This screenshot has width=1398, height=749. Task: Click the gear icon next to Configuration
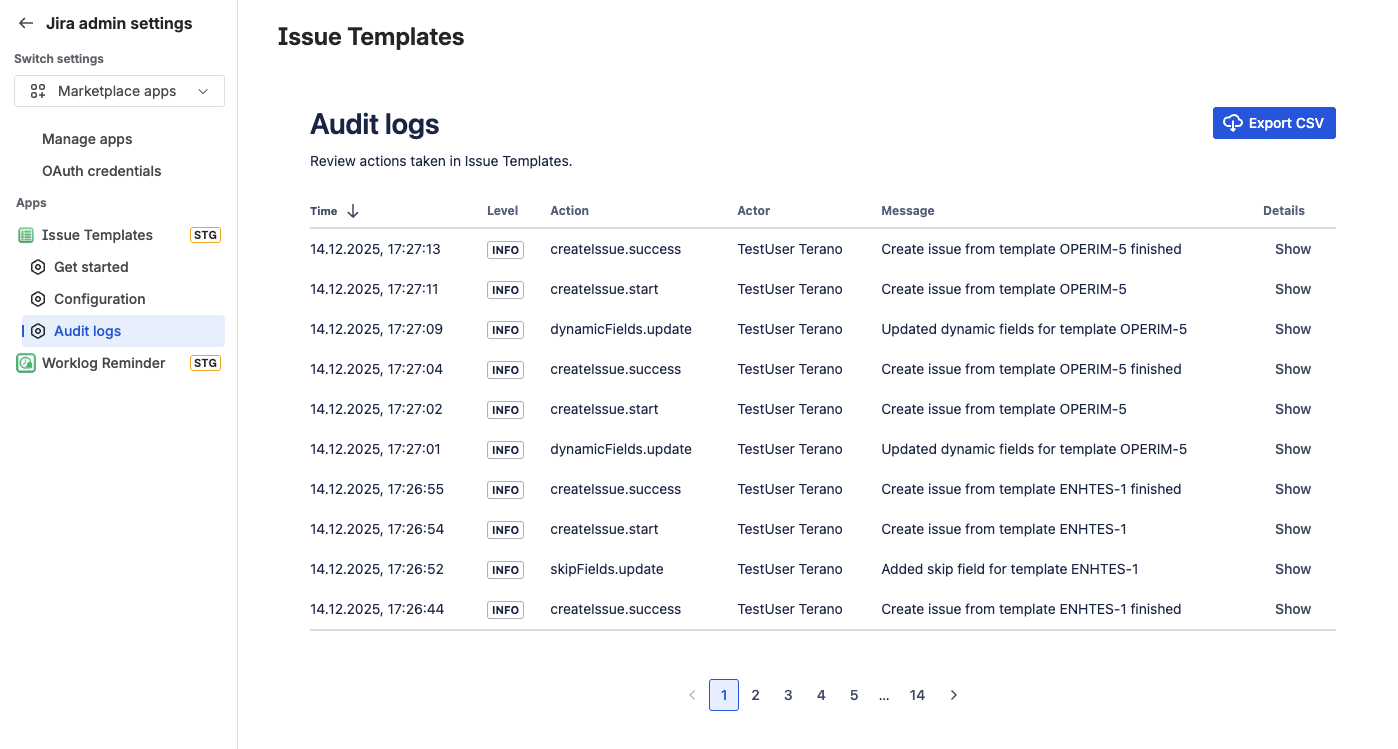coord(37,298)
